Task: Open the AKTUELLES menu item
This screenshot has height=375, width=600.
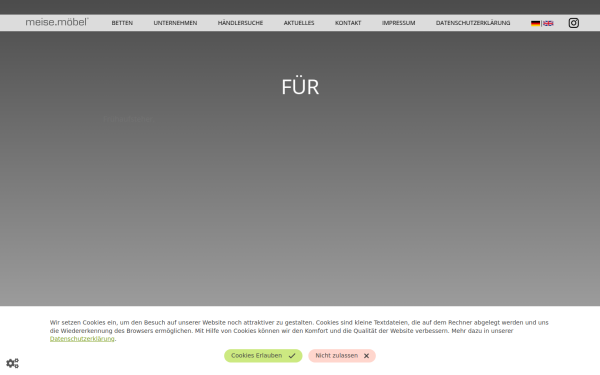Action: (299, 23)
